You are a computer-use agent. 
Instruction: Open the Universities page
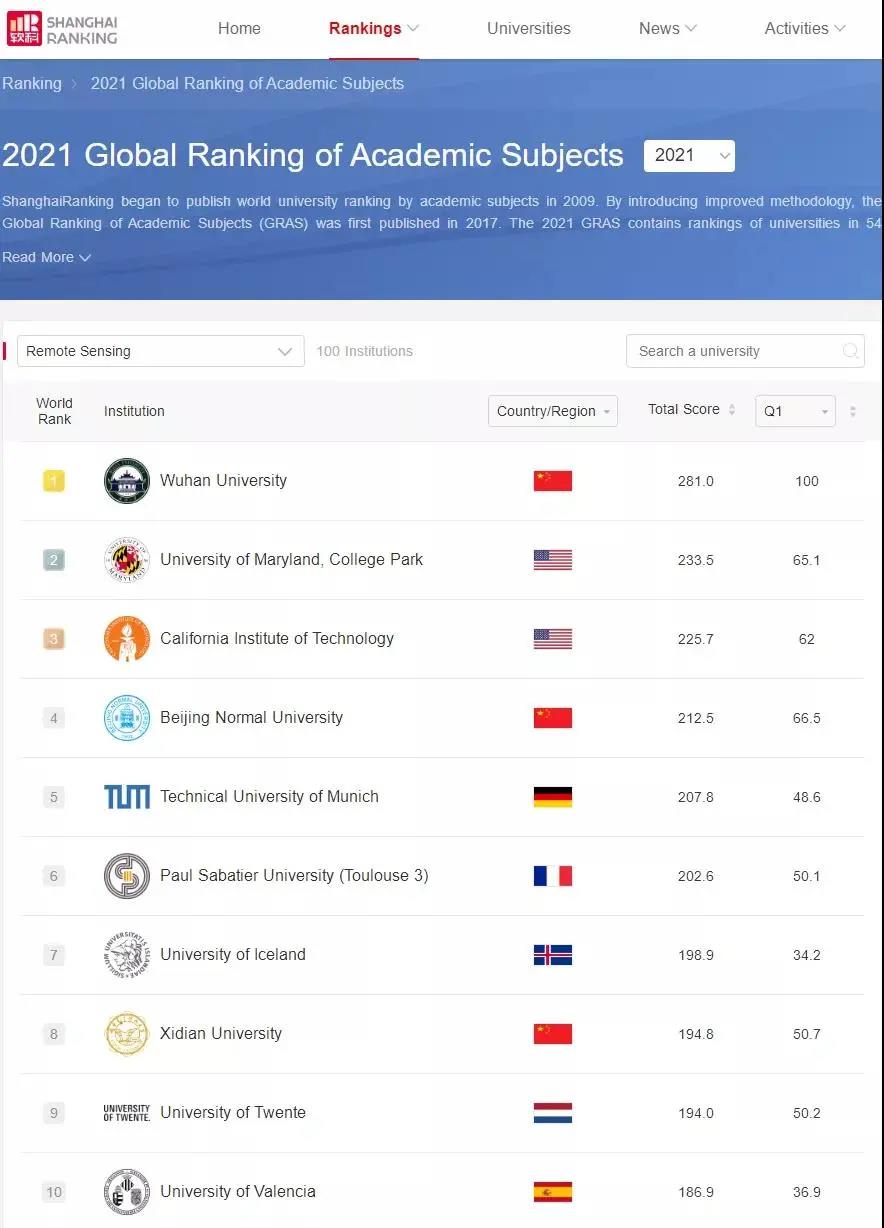click(529, 28)
